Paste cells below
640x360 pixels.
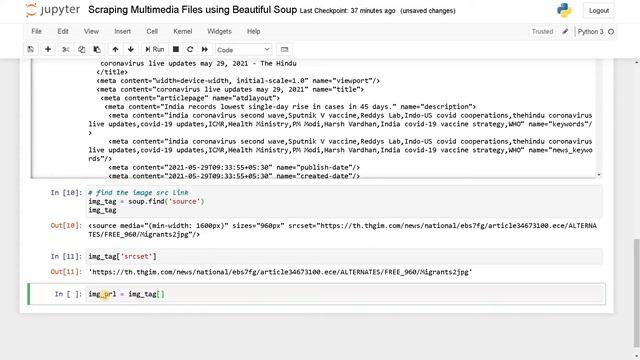[x=97, y=49]
